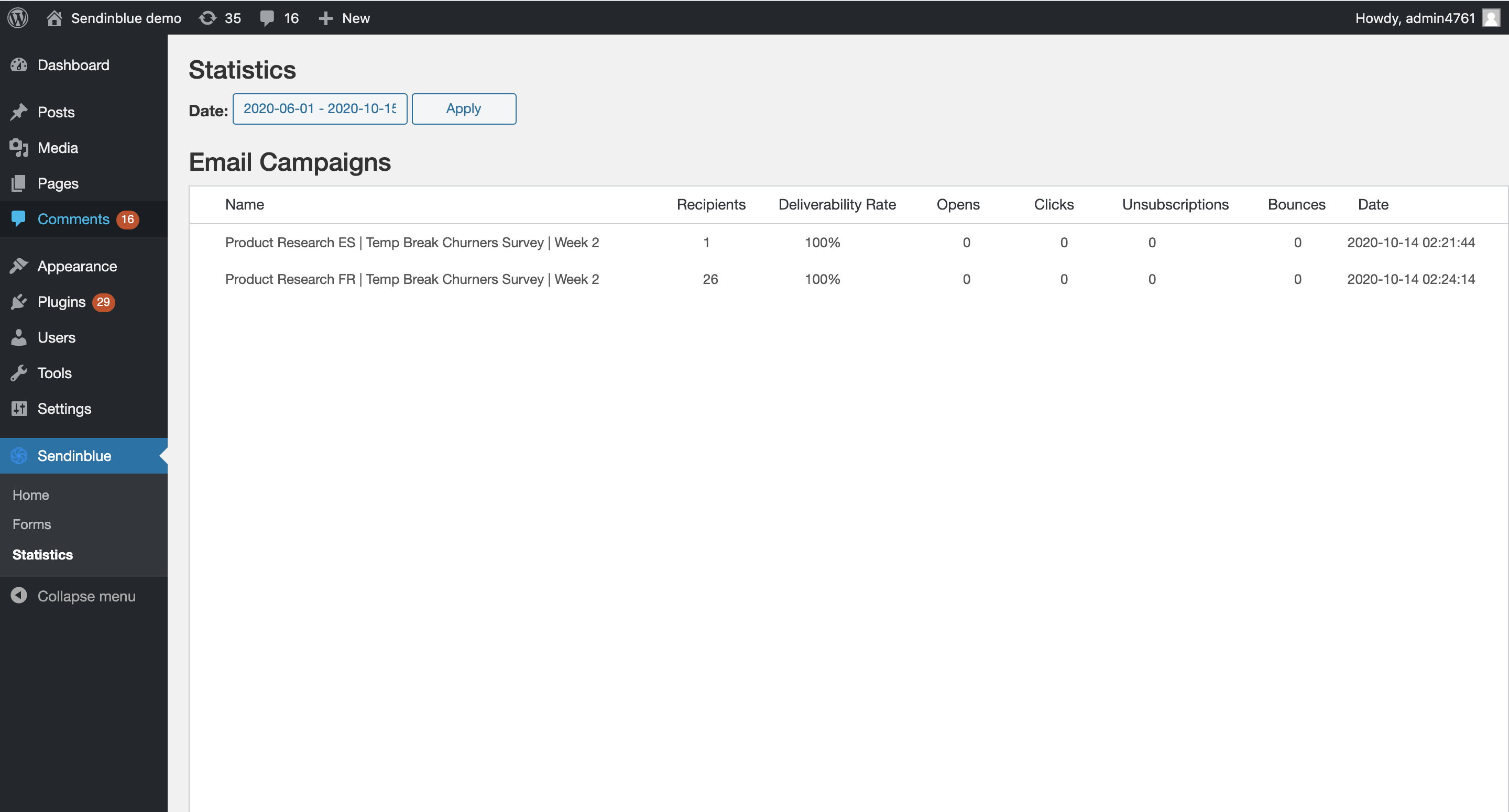
Task: Go to Sendinblue Home submenu item
Action: tap(30, 495)
